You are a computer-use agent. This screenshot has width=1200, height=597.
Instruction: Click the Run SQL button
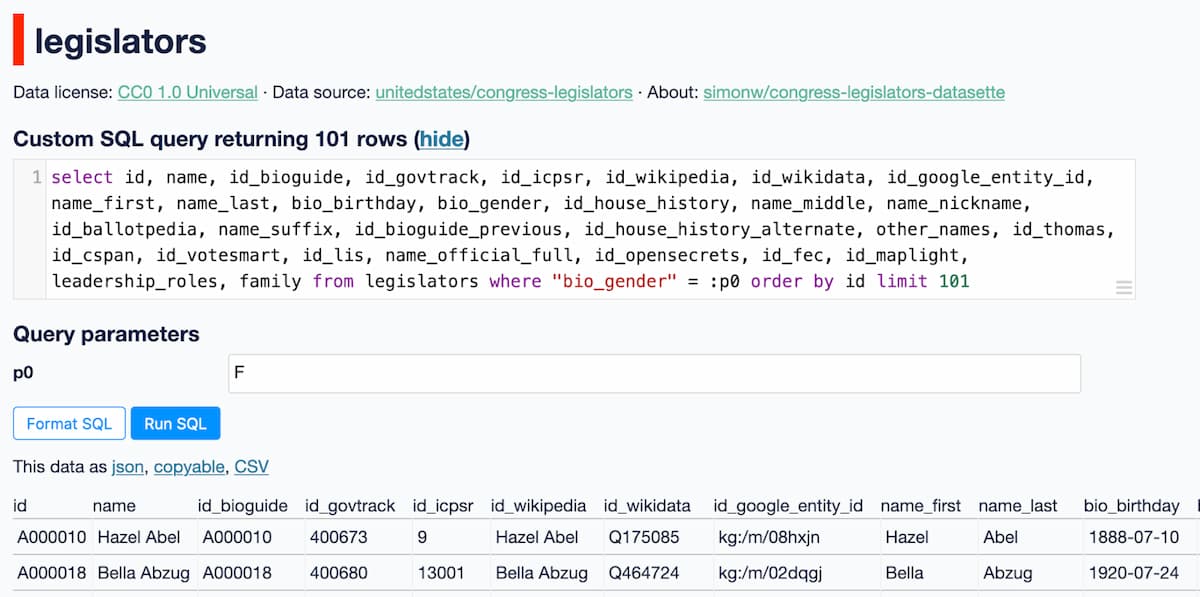pyautogui.click(x=175, y=423)
